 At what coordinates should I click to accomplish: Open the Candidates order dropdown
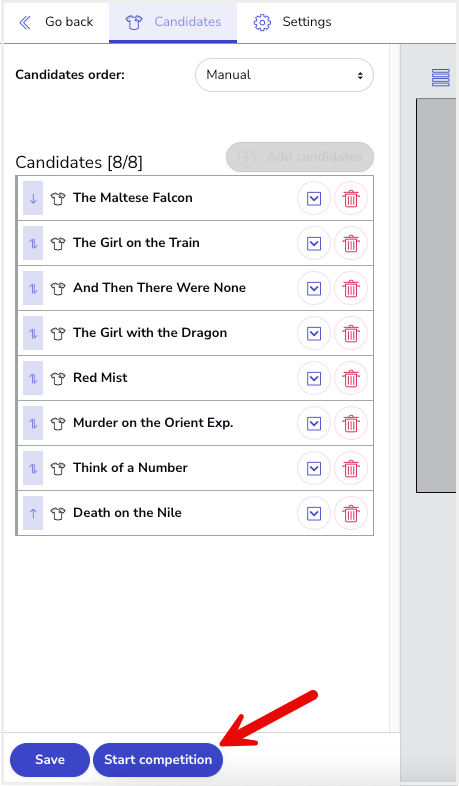coord(284,75)
